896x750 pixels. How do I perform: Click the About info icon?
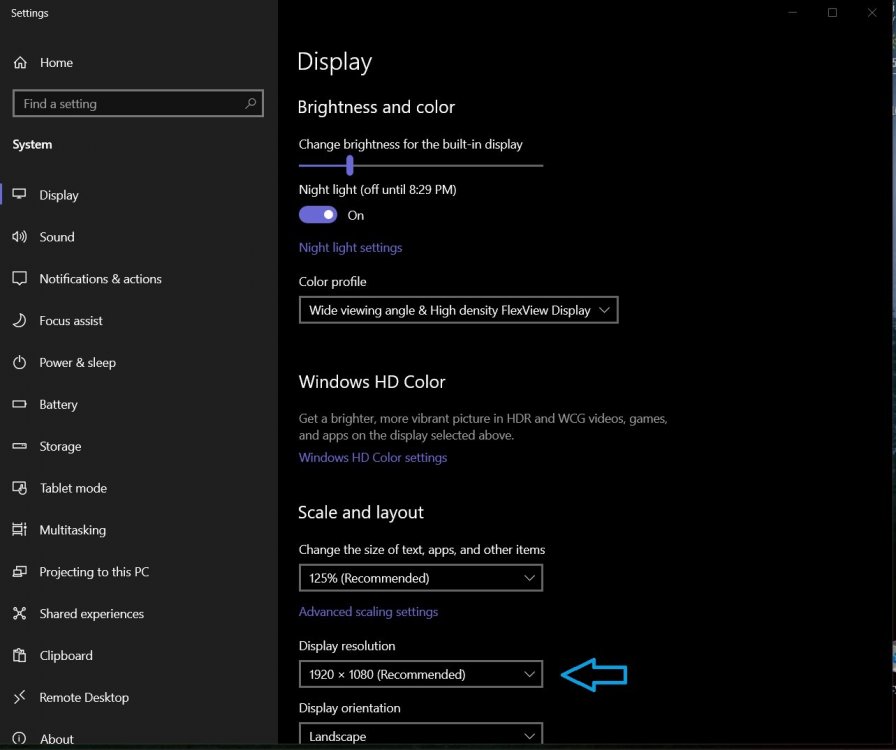tap(19, 739)
